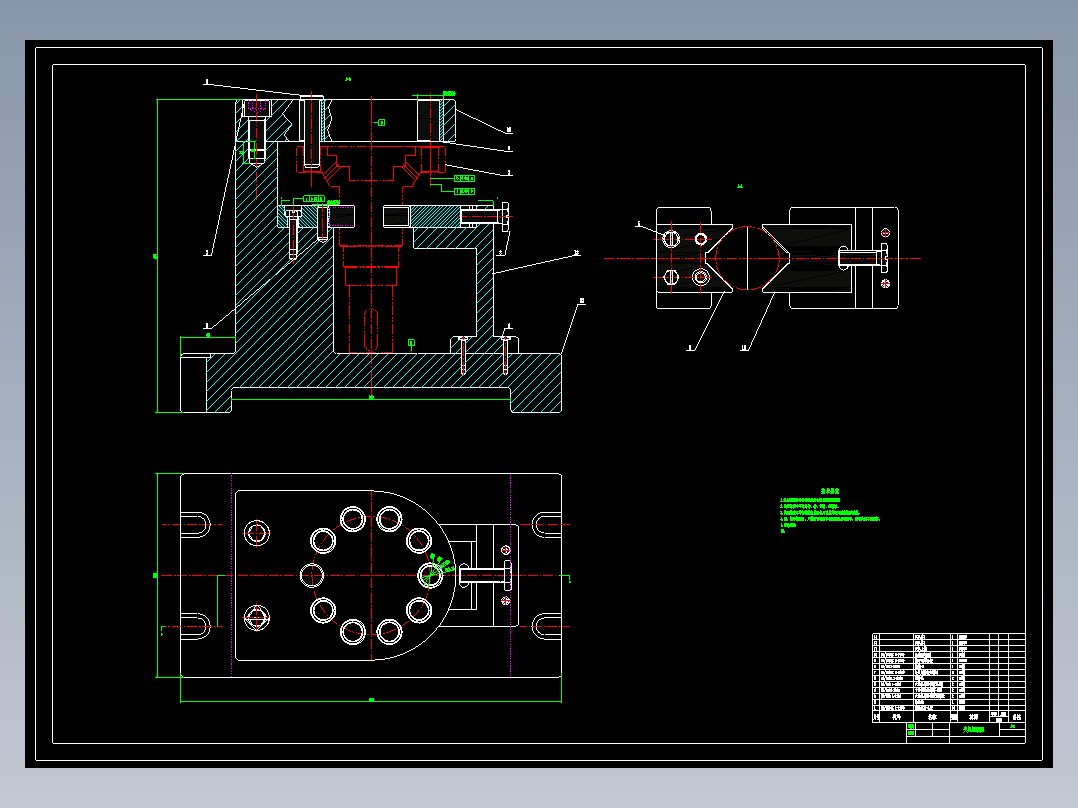The width and height of the screenshot is (1078, 808).
Task: Select the overall width dimension below plan view
Action: point(371,701)
